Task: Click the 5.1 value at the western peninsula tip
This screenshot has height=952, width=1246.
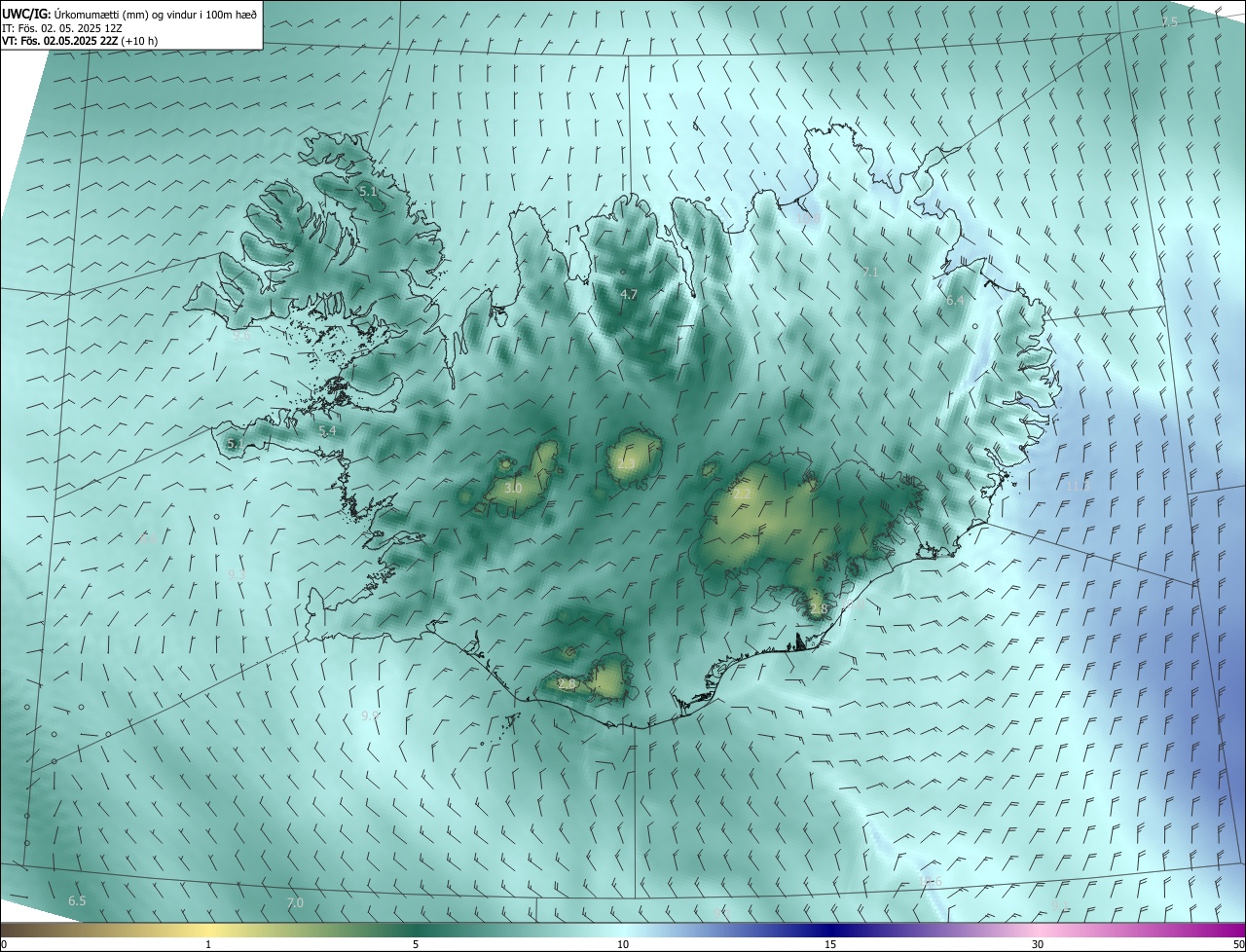Action: coord(235,444)
